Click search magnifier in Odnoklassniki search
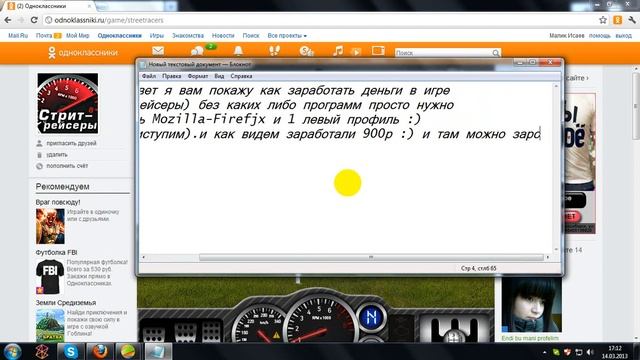This screenshot has height=360, width=640. click(x=496, y=53)
